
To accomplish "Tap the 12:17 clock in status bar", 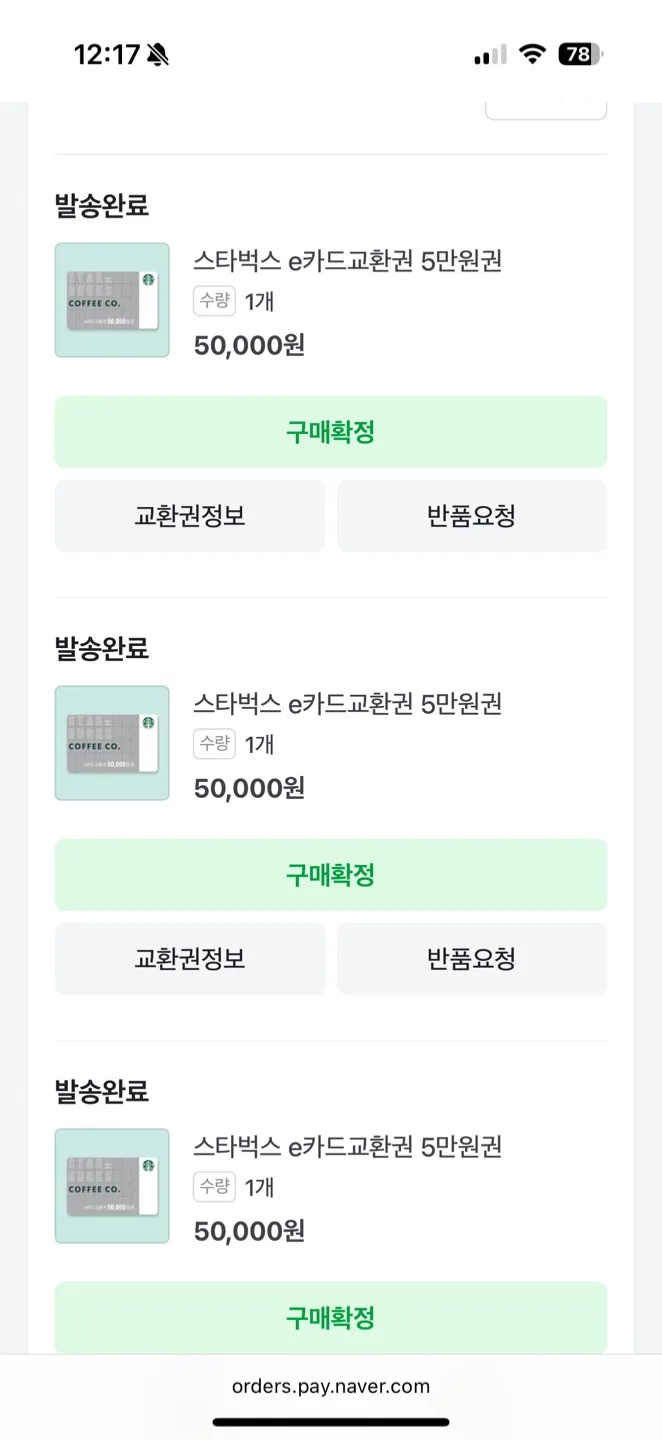I will coord(107,54).
